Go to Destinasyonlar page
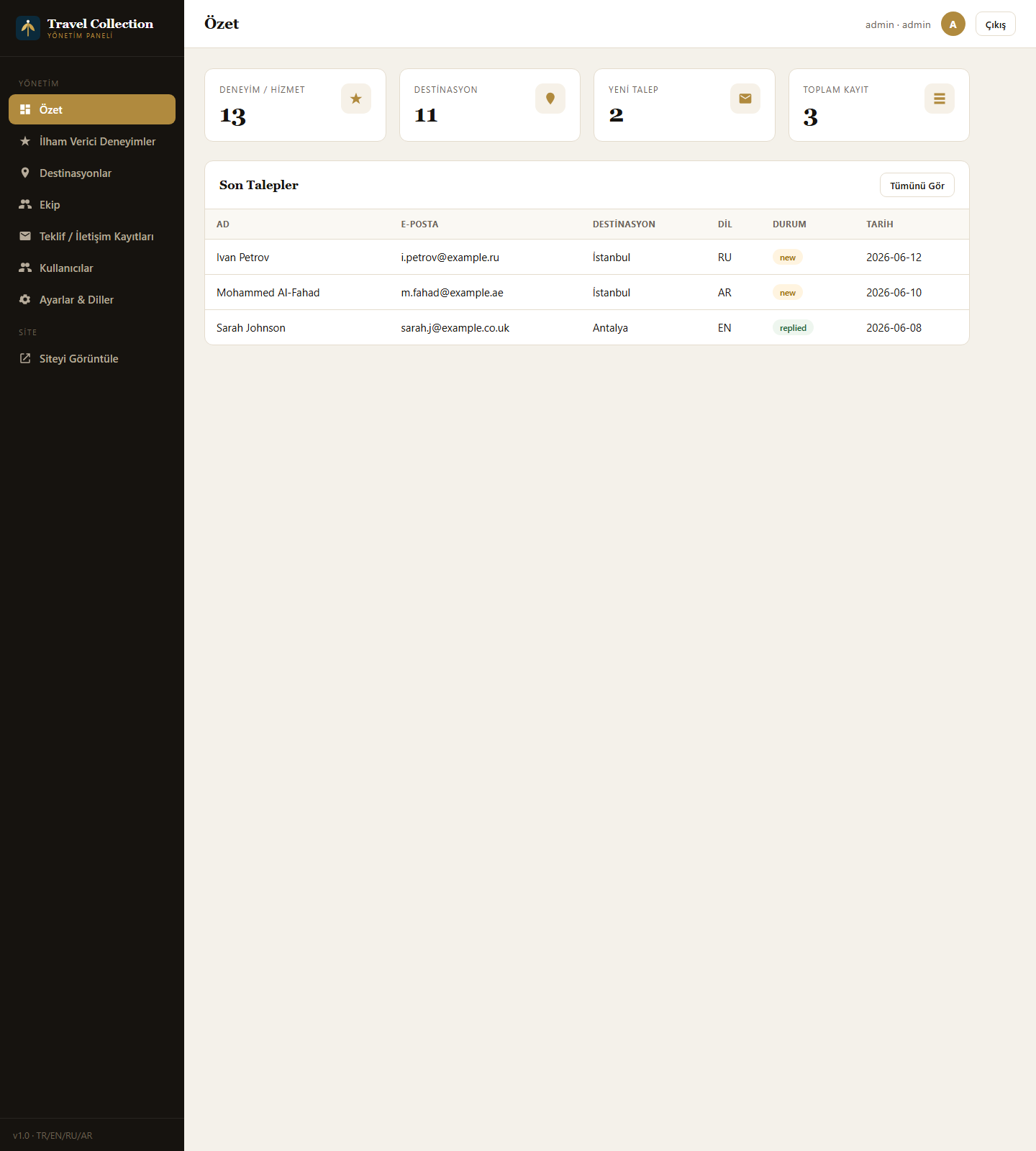This screenshot has height=1151, width=1036. click(92, 173)
